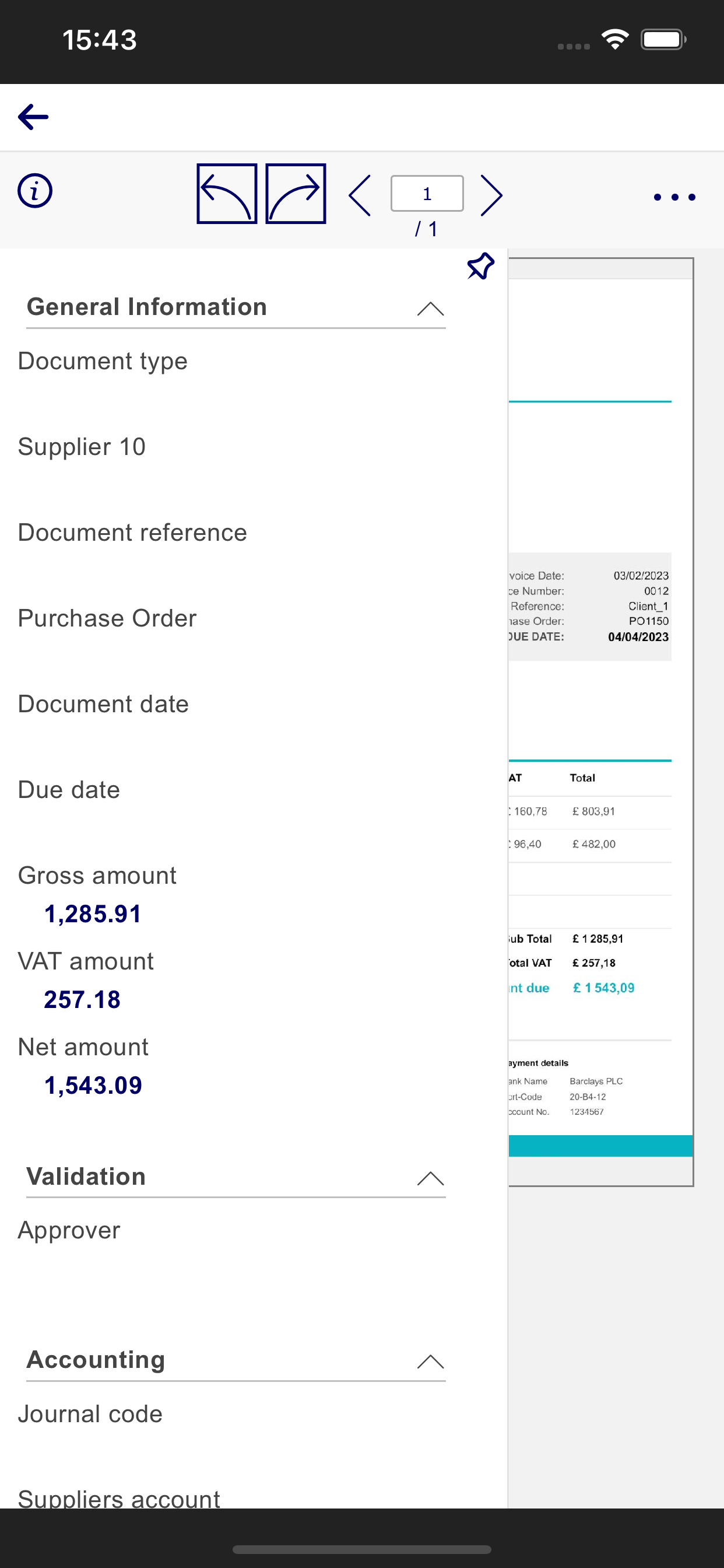This screenshot has height=1568, width=724.
Task: Click Total VAT £ 257,18 on invoice
Action: point(594,963)
